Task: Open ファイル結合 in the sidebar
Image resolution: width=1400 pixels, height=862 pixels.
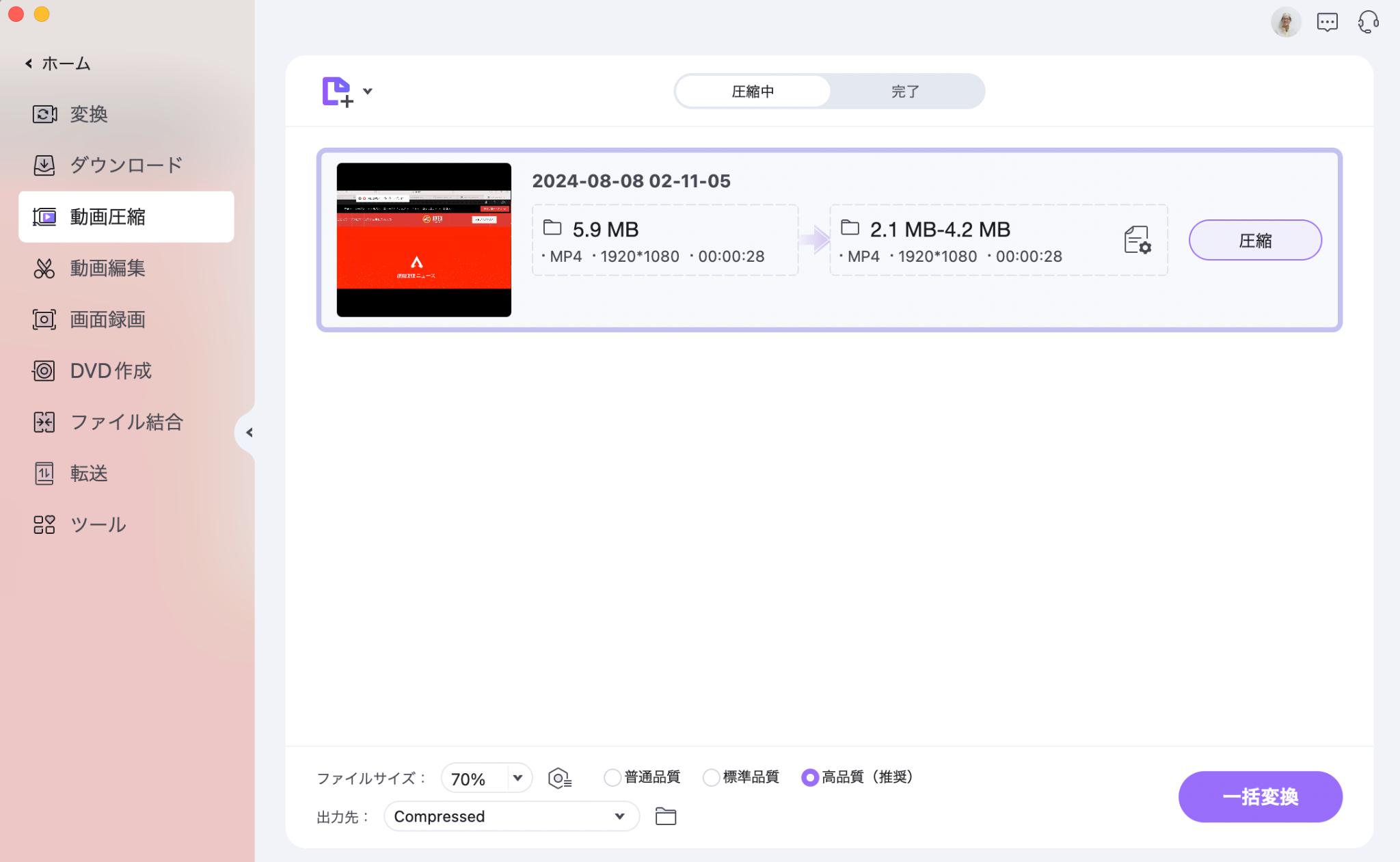Action: pyautogui.click(x=126, y=422)
